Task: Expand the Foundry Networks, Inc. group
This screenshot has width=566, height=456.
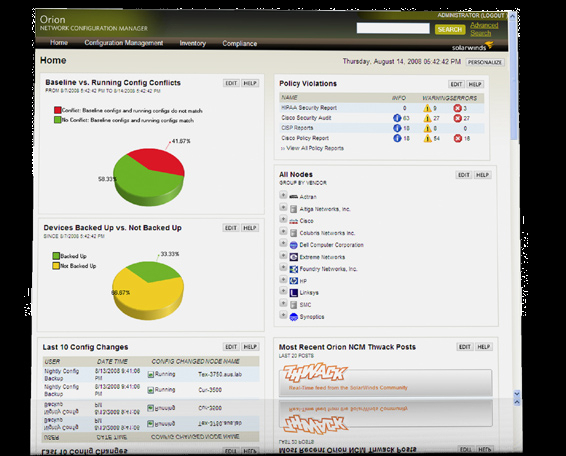Action: pos(283,268)
